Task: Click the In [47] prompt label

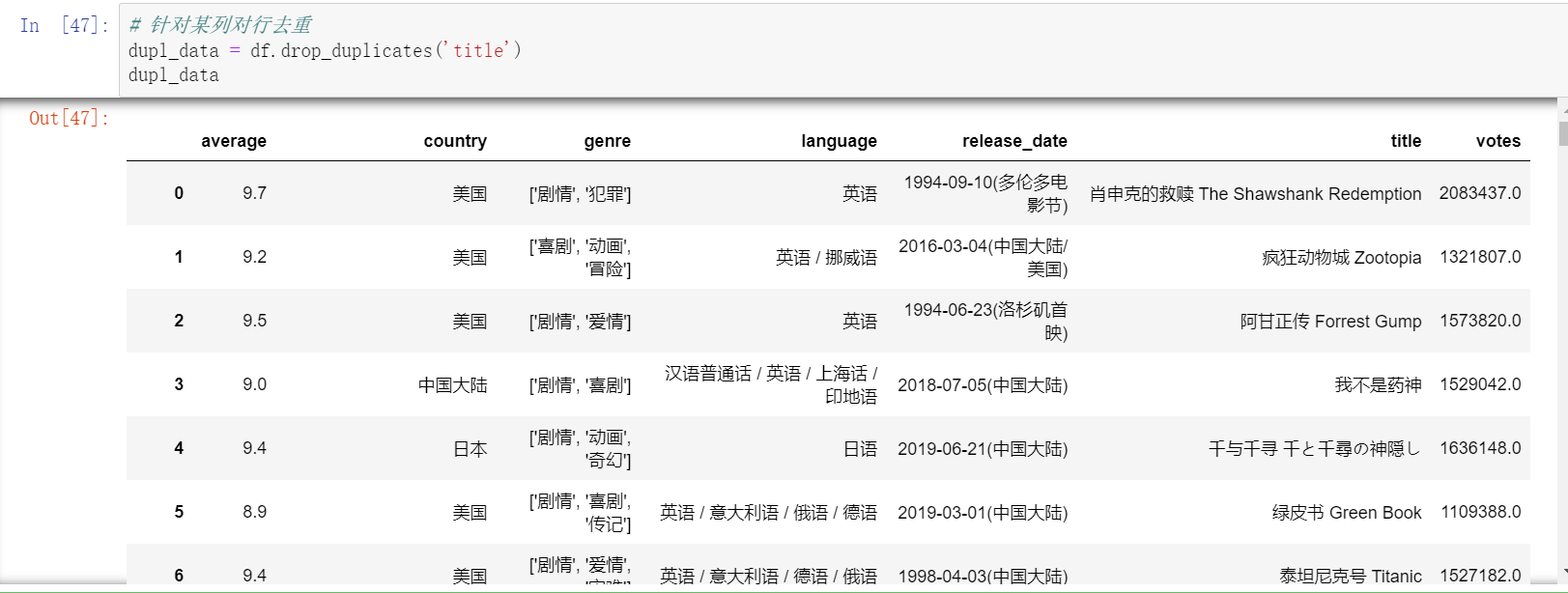Action: click(x=65, y=25)
